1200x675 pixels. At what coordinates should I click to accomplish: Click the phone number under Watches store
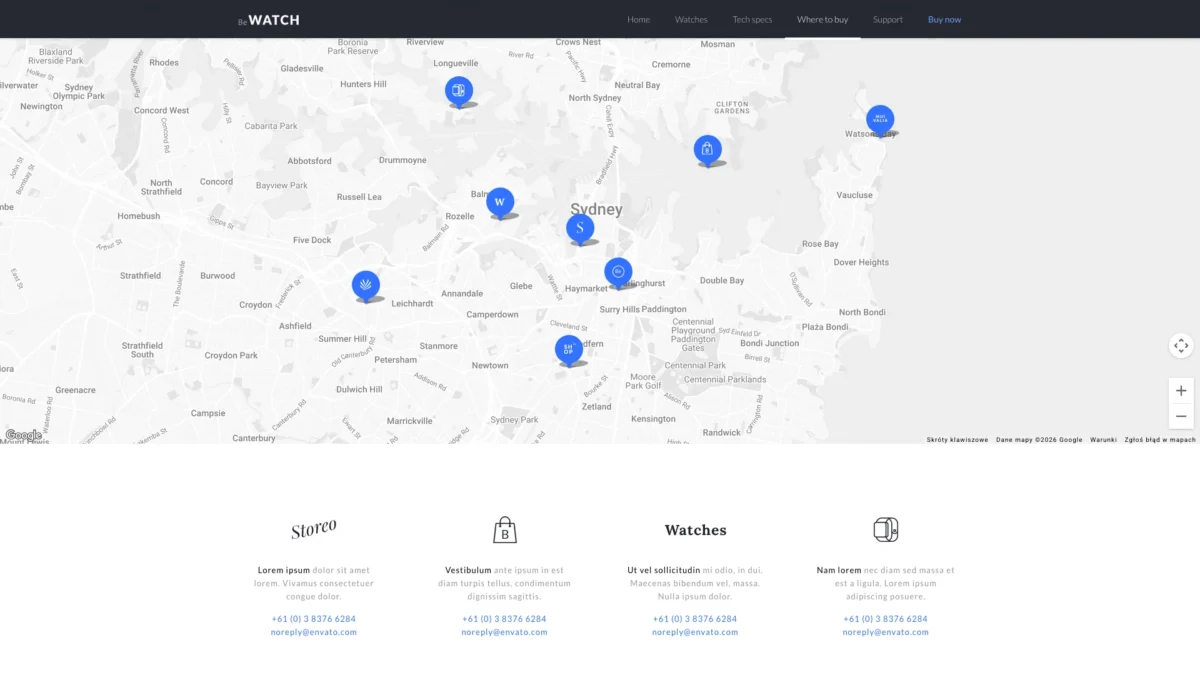(x=695, y=619)
